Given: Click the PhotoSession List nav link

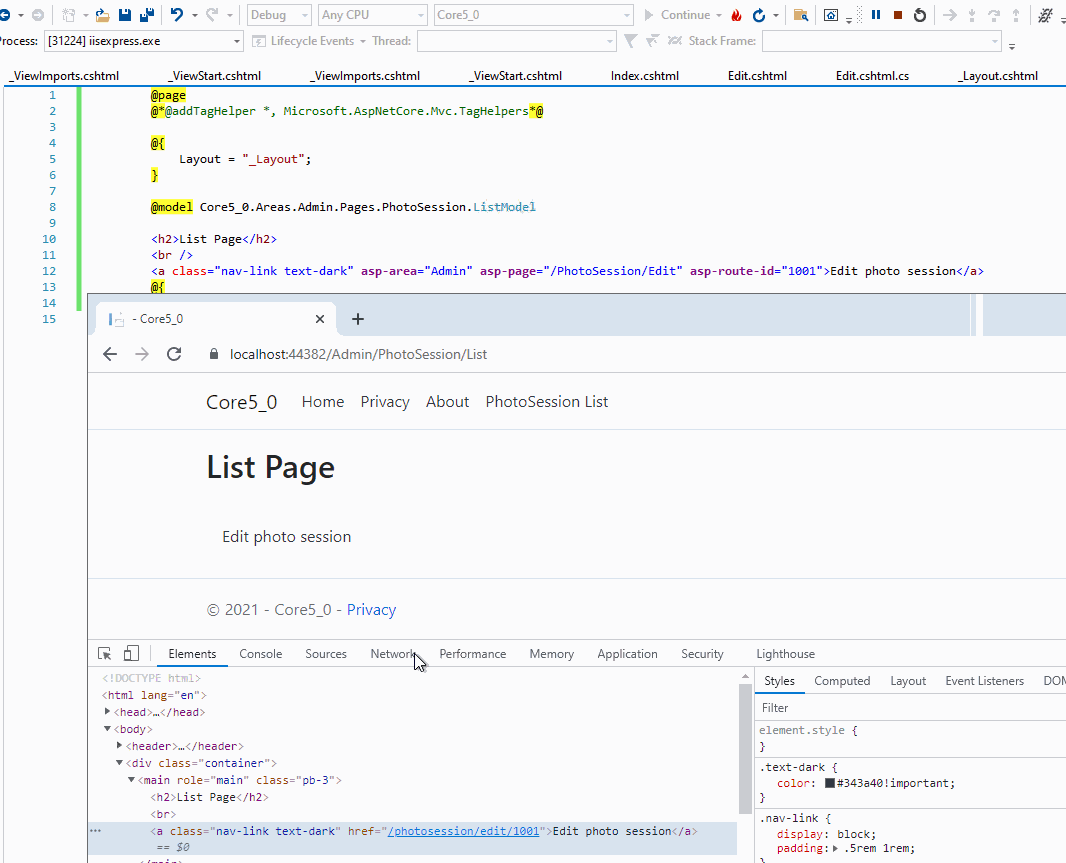Looking at the screenshot, I should point(547,402).
